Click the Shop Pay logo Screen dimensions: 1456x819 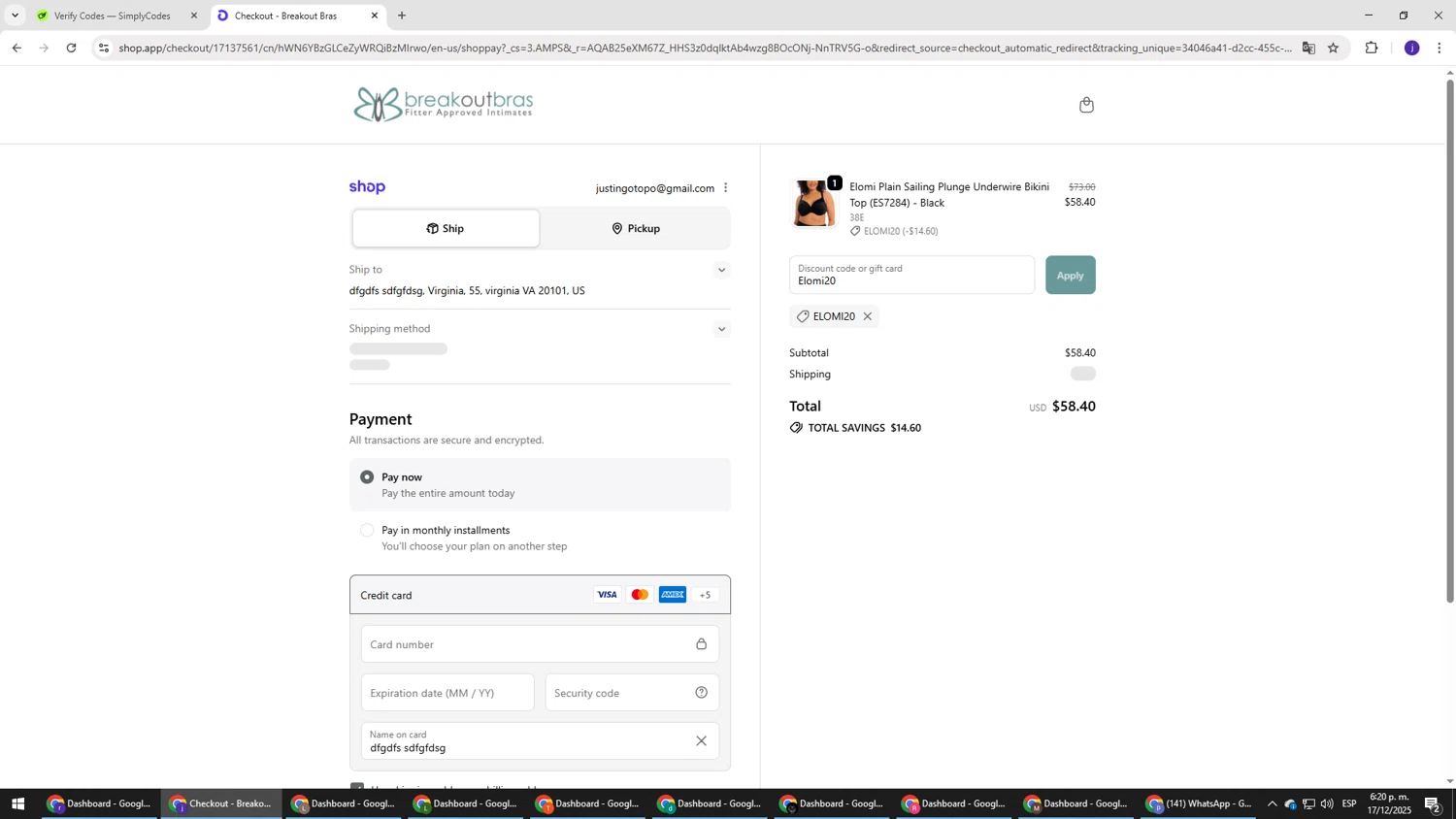(367, 187)
